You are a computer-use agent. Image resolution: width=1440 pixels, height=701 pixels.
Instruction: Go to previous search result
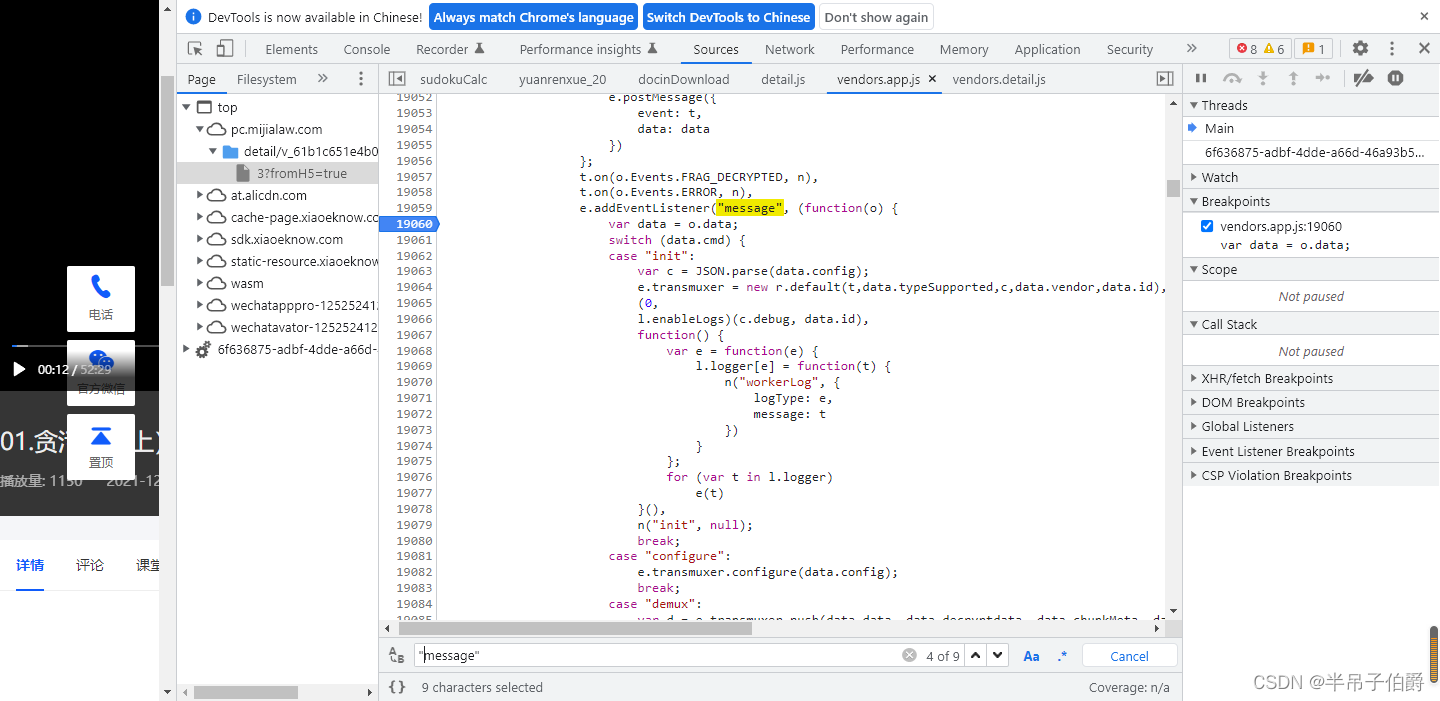(x=976, y=656)
